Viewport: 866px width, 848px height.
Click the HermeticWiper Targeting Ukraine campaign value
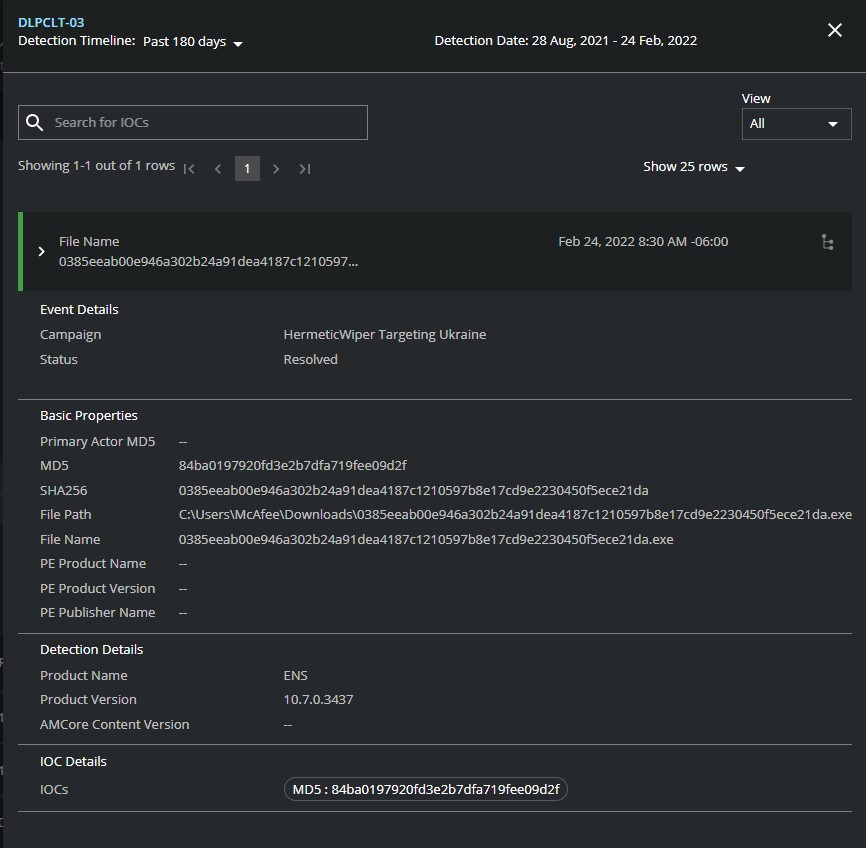click(385, 335)
